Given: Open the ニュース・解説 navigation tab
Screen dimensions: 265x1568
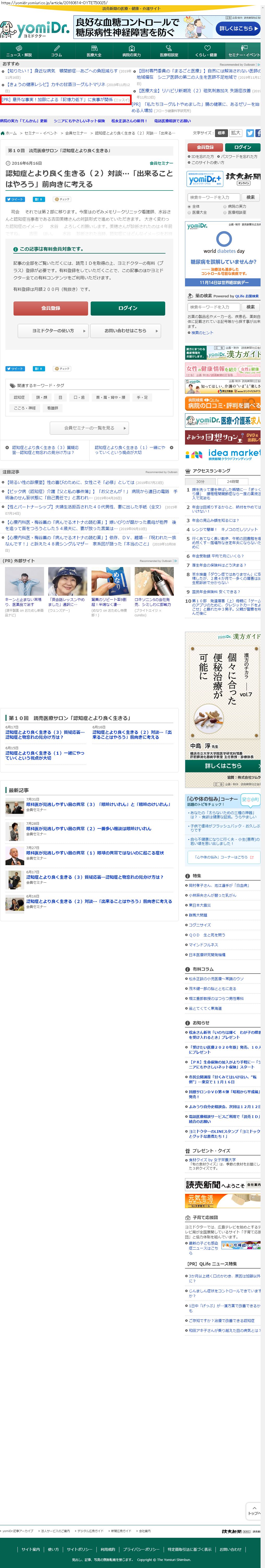Looking at the screenshot, I should 18,51.
